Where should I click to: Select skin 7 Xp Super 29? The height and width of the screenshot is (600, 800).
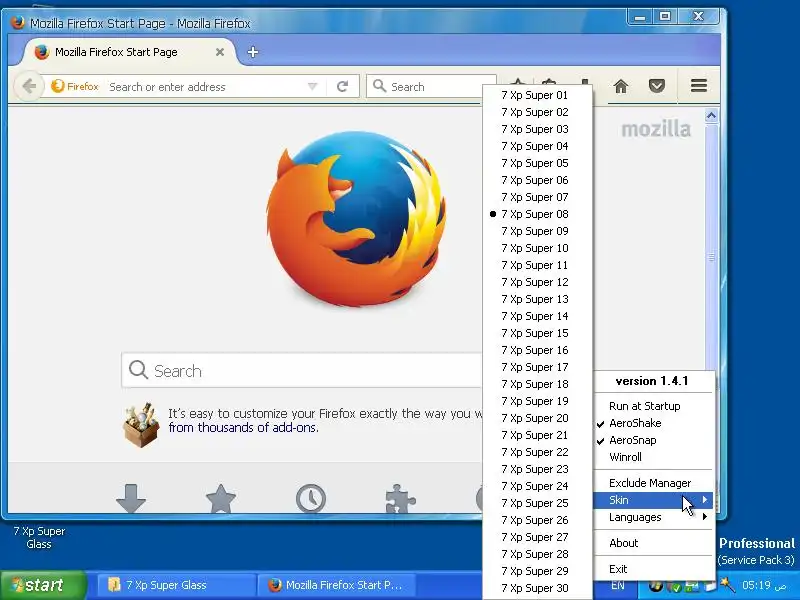pos(537,571)
